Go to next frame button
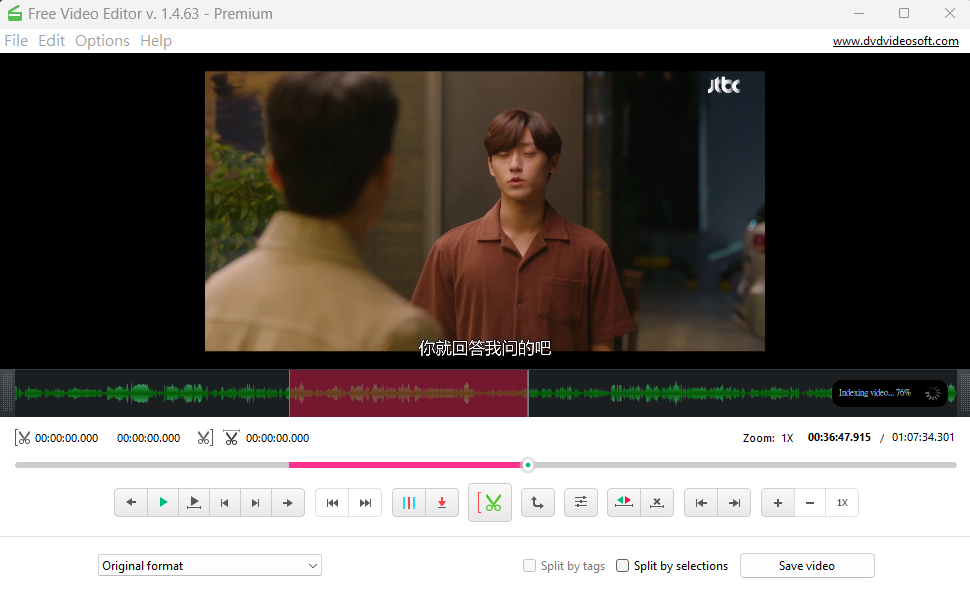This screenshot has width=970, height=590. 255,502
